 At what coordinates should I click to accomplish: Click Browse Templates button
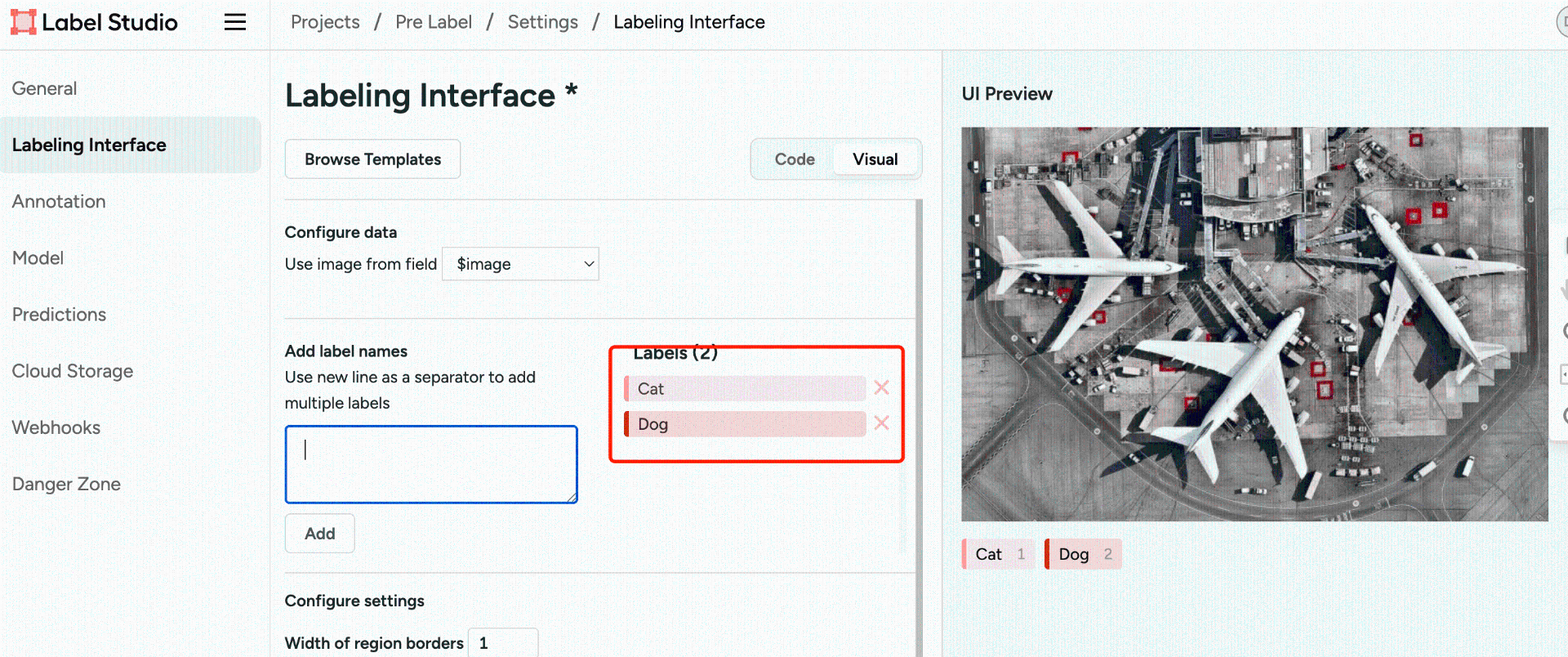372,159
